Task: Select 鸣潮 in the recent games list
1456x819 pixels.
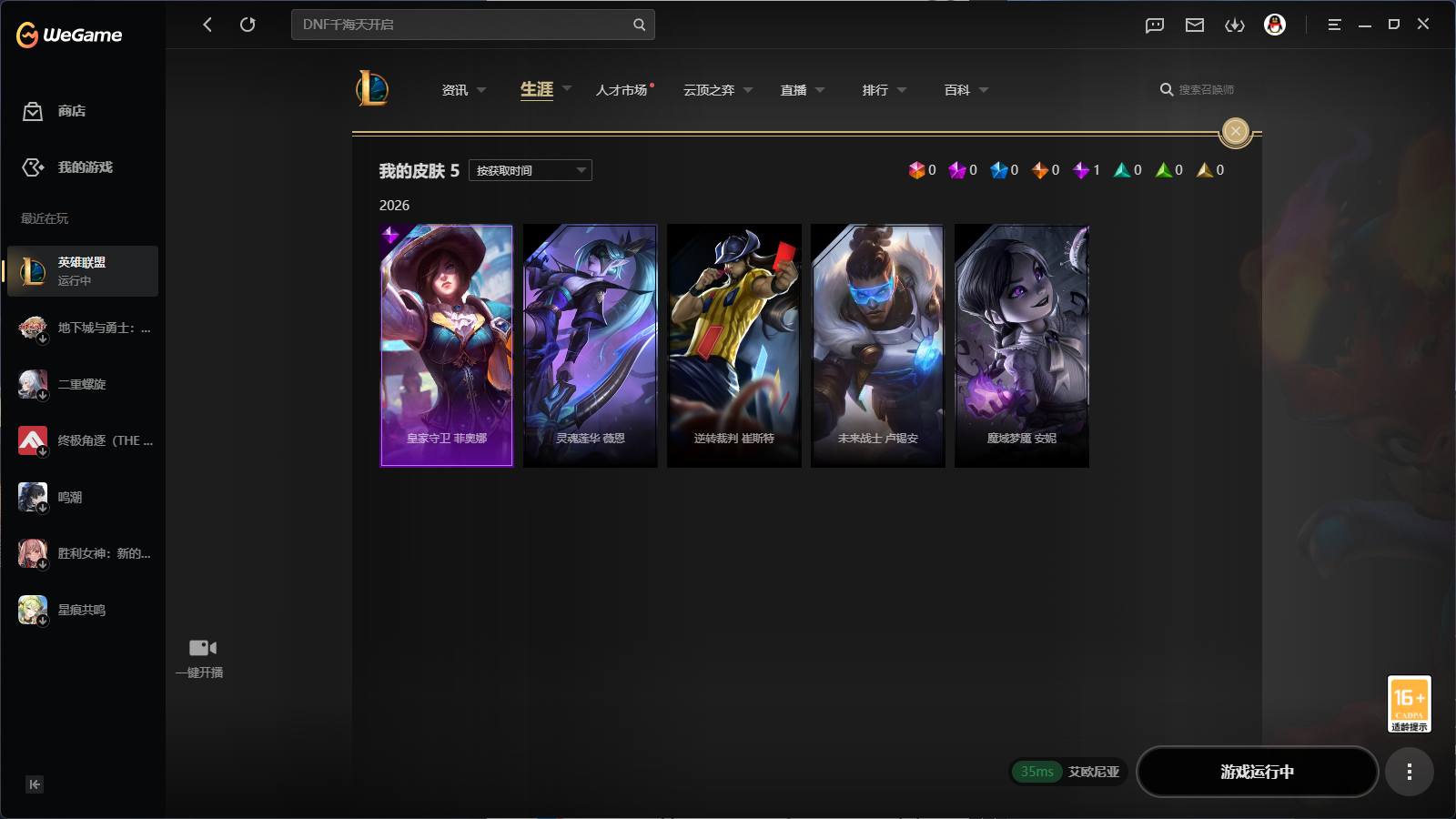Action: pos(83,497)
